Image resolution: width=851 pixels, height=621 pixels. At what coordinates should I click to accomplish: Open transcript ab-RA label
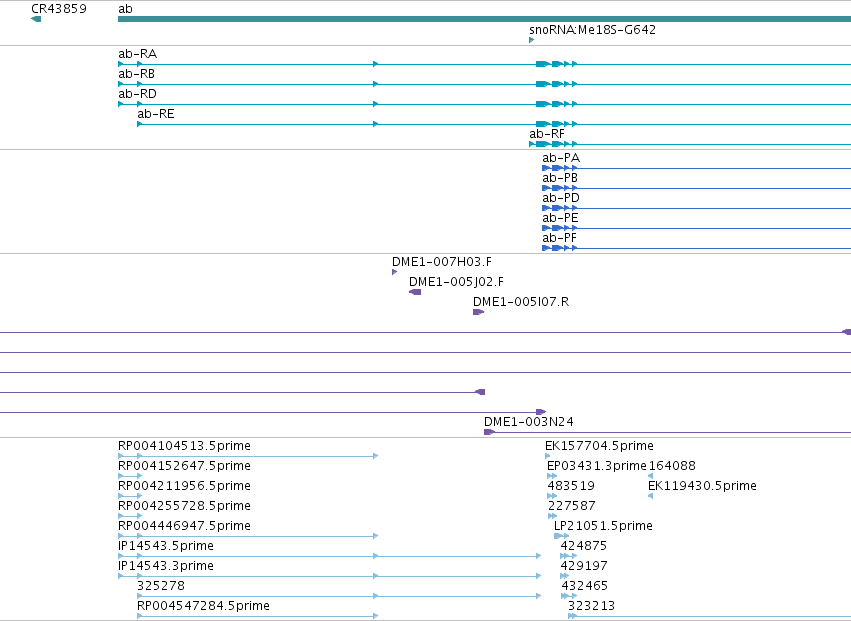(137, 54)
